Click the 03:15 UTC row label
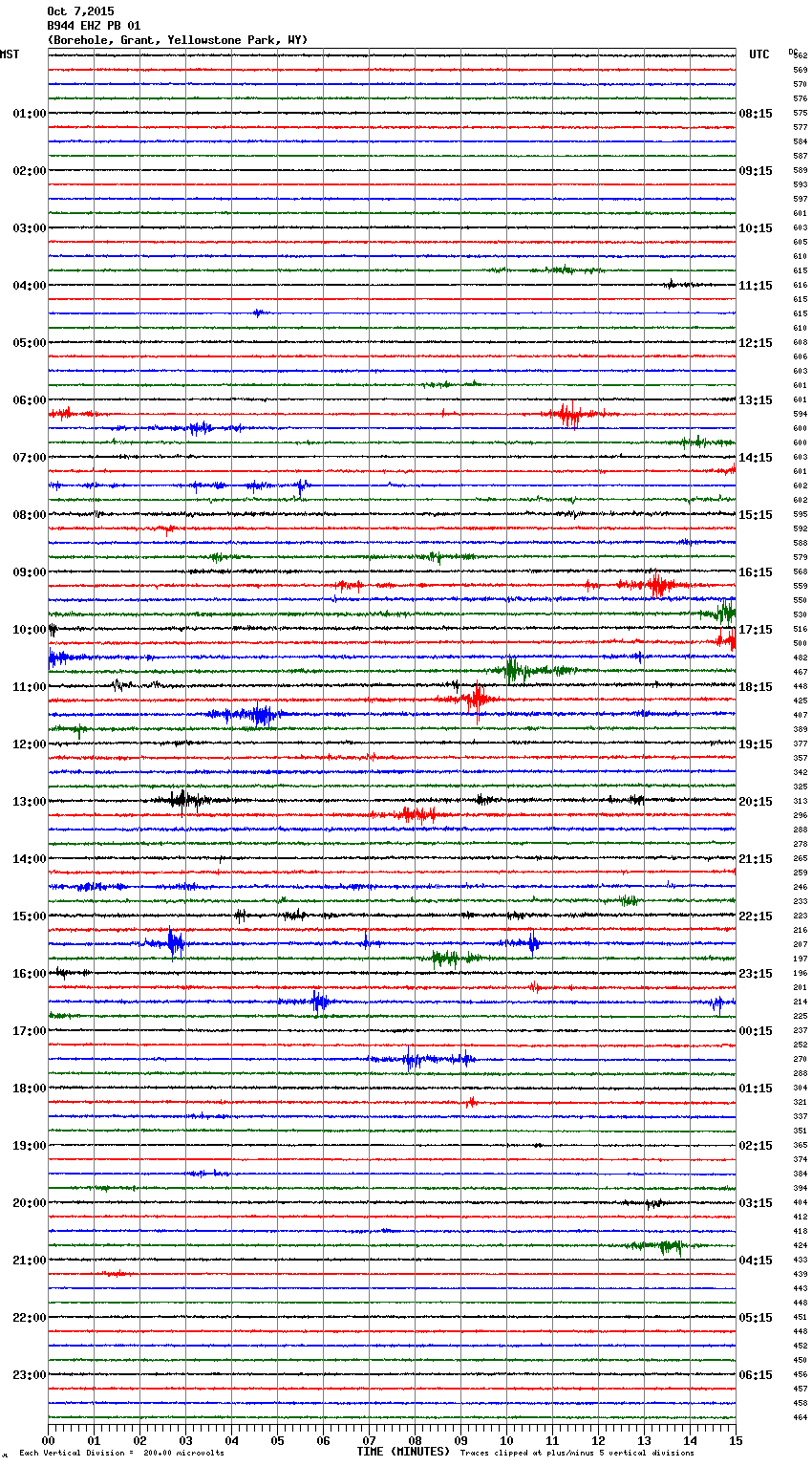Screen dimensions: 812x1466 click(756, 1203)
